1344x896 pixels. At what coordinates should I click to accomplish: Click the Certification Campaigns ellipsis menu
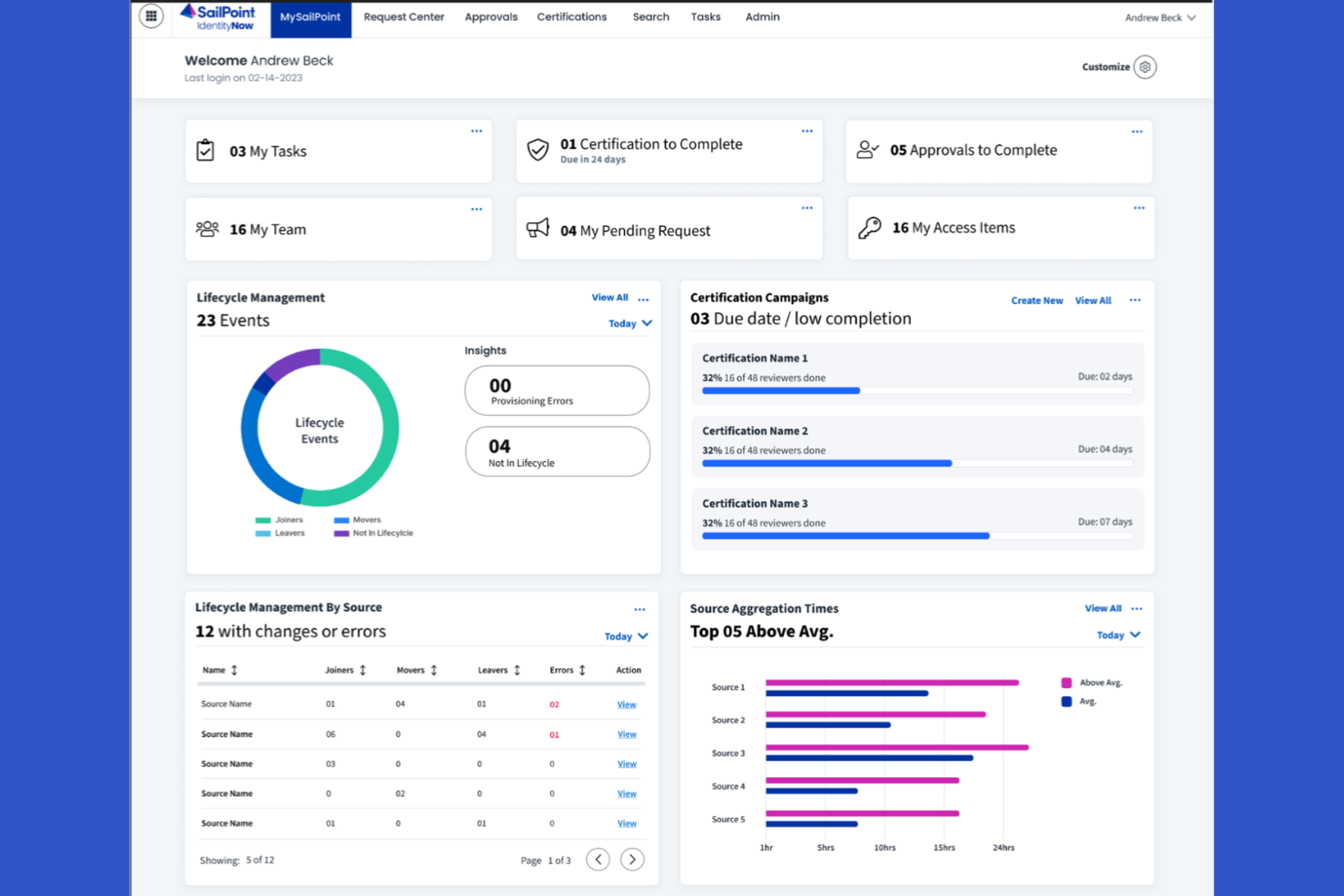1134,300
